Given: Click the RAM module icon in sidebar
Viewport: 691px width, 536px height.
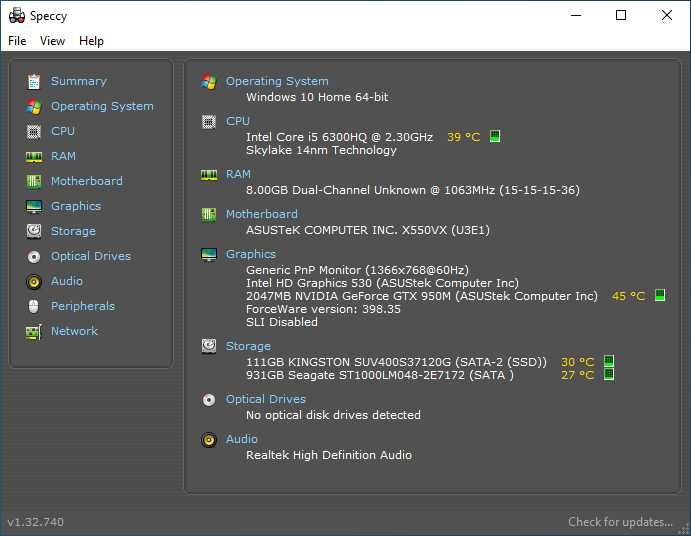Looking at the screenshot, I should click(x=34, y=156).
